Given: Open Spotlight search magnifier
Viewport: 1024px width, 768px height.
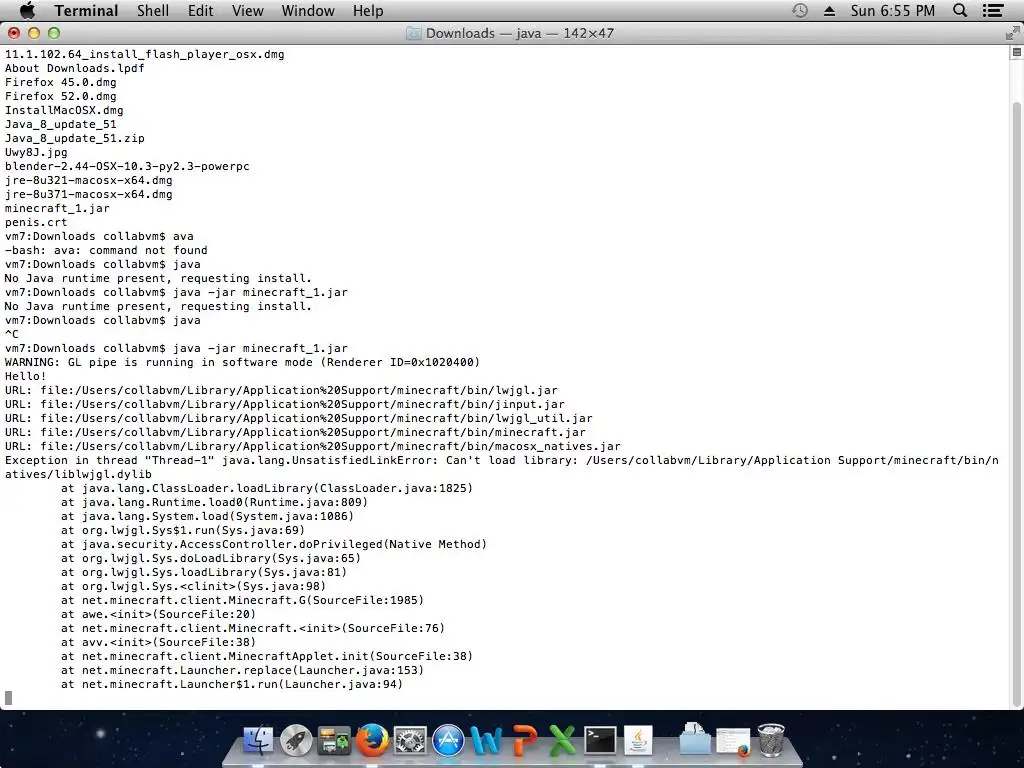Looking at the screenshot, I should click(x=960, y=10).
